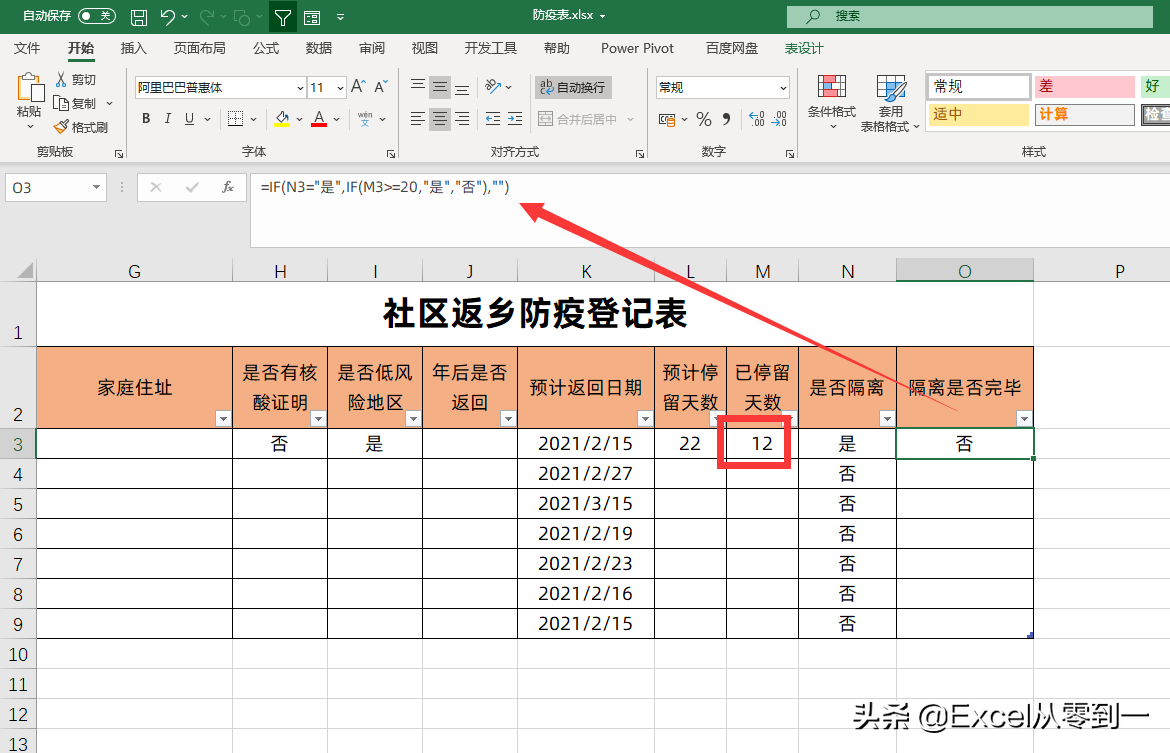This screenshot has height=753, width=1170.
Task: Open the Power Pivot tab
Action: [637, 49]
